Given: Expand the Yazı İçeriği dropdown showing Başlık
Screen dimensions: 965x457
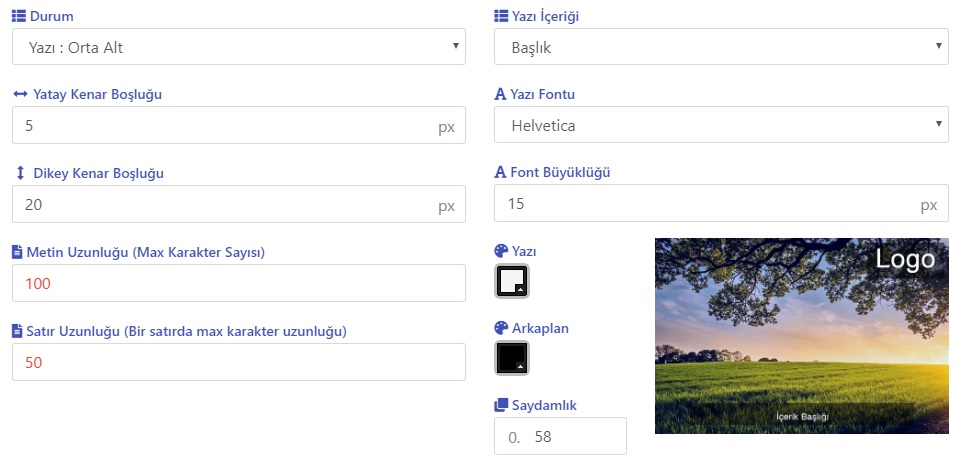Looking at the screenshot, I should click(x=720, y=47).
